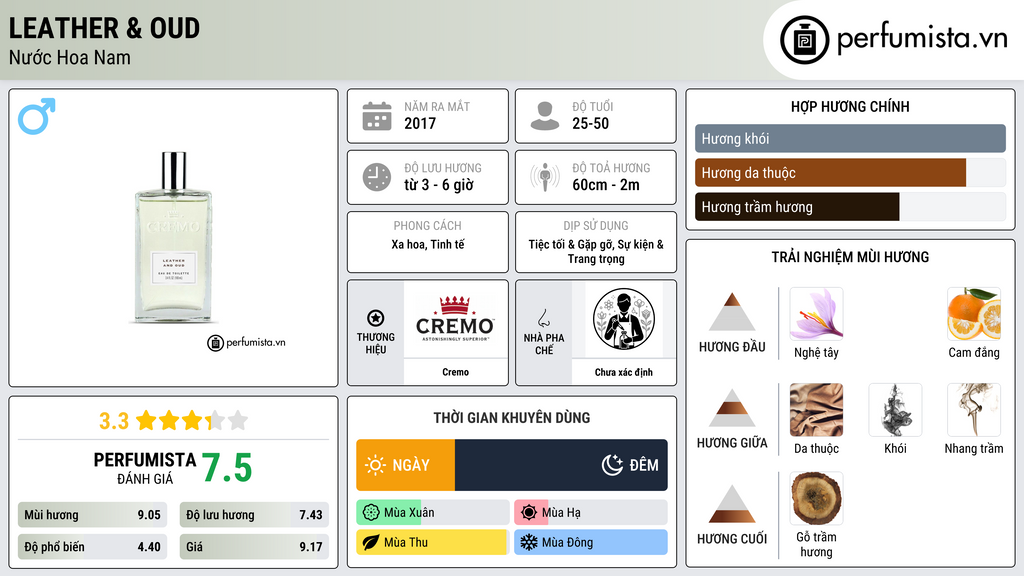Select the Khói smoke note image
Viewport: 1024px width, 576px height.
click(895, 410)
